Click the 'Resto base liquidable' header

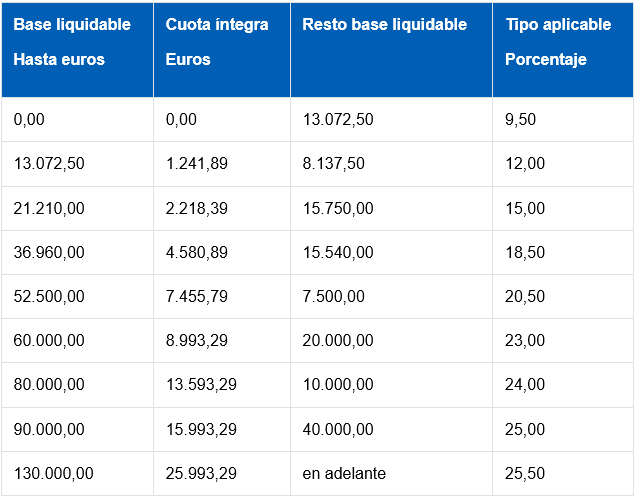384,25
